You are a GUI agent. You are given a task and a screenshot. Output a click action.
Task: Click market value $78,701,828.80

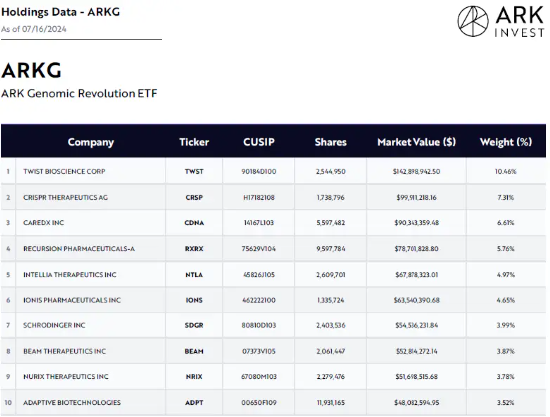coord(416,249)
